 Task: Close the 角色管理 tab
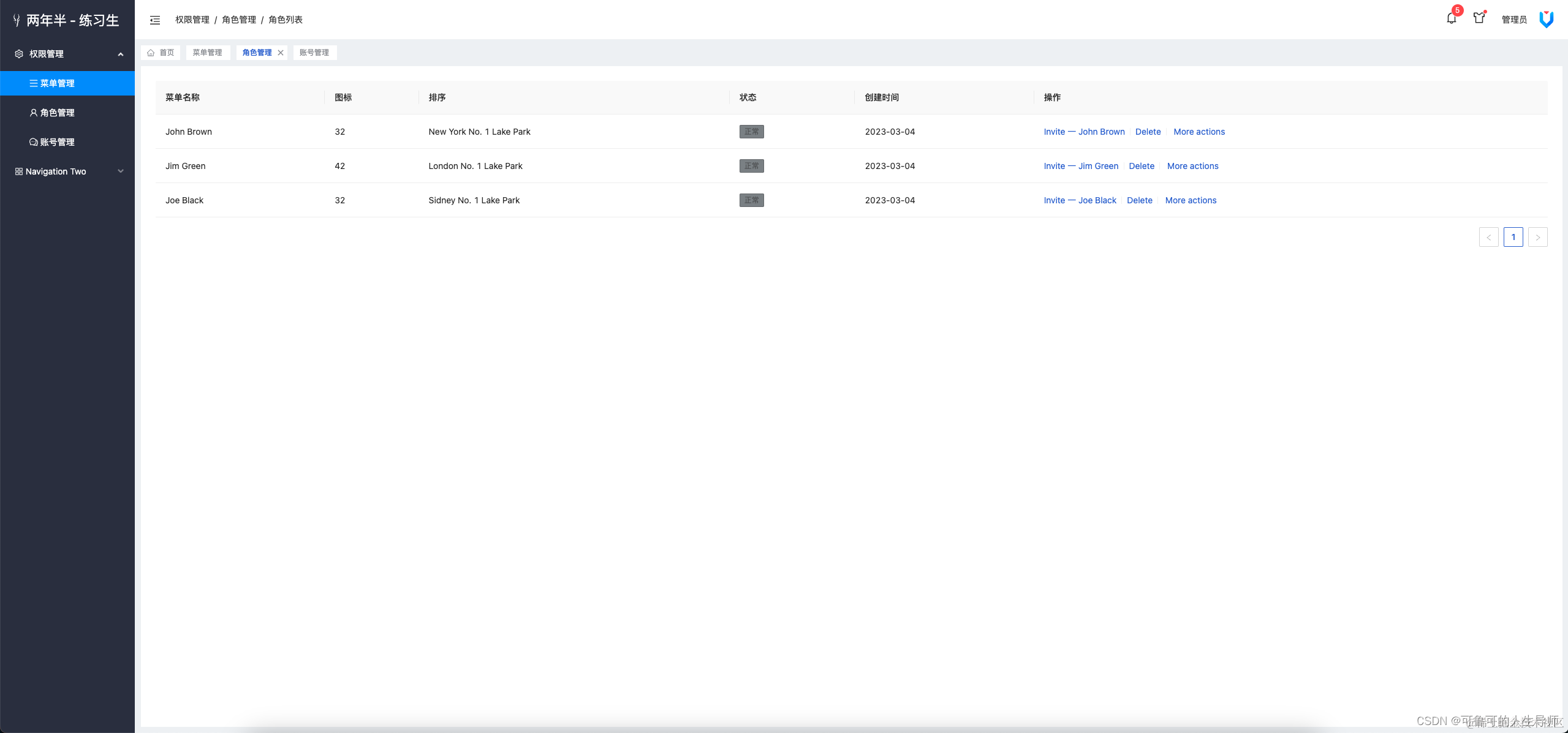[x=281, y=53]
